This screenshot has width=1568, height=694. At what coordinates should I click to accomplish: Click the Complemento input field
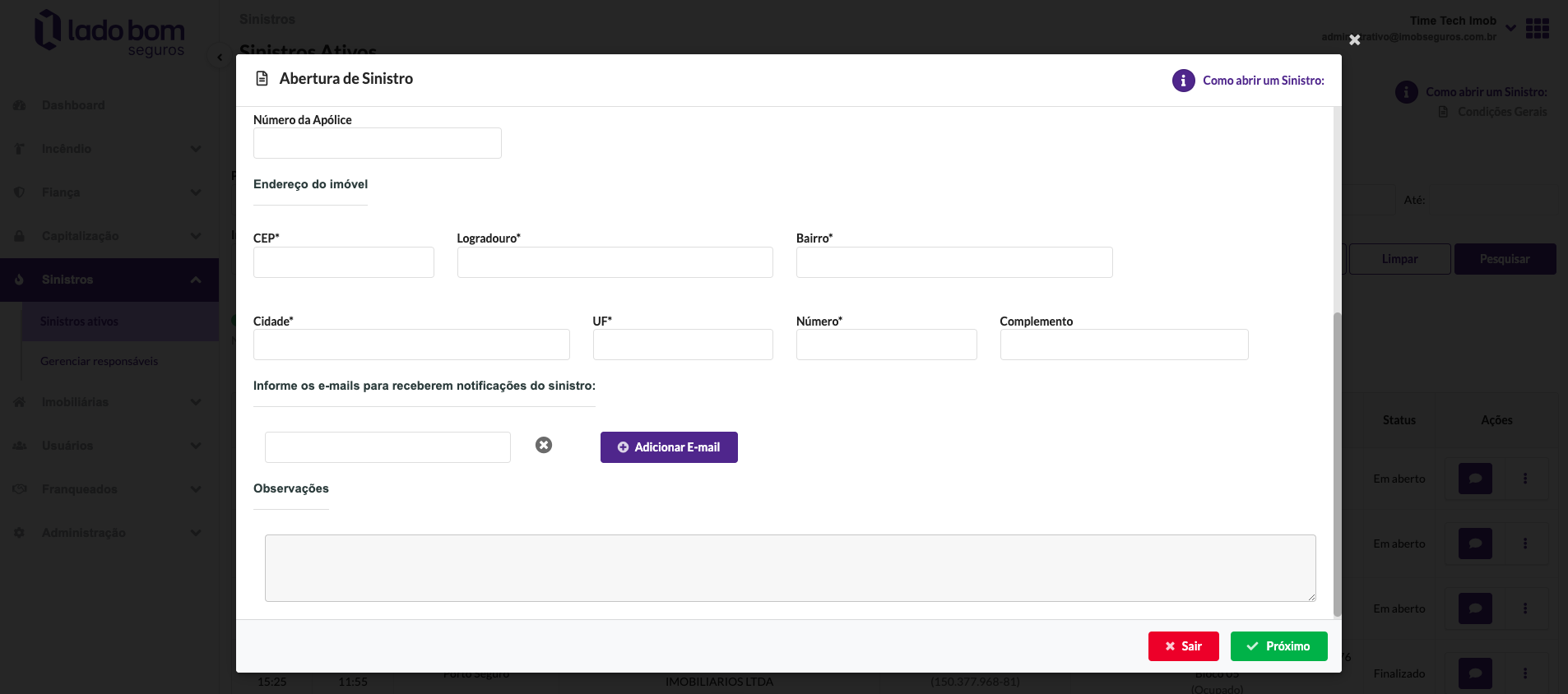point(1124,345)
